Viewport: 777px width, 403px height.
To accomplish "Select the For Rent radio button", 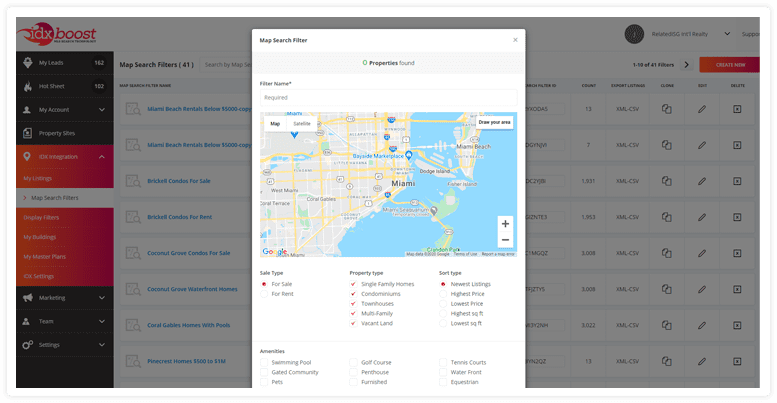I will pos(264,294).
